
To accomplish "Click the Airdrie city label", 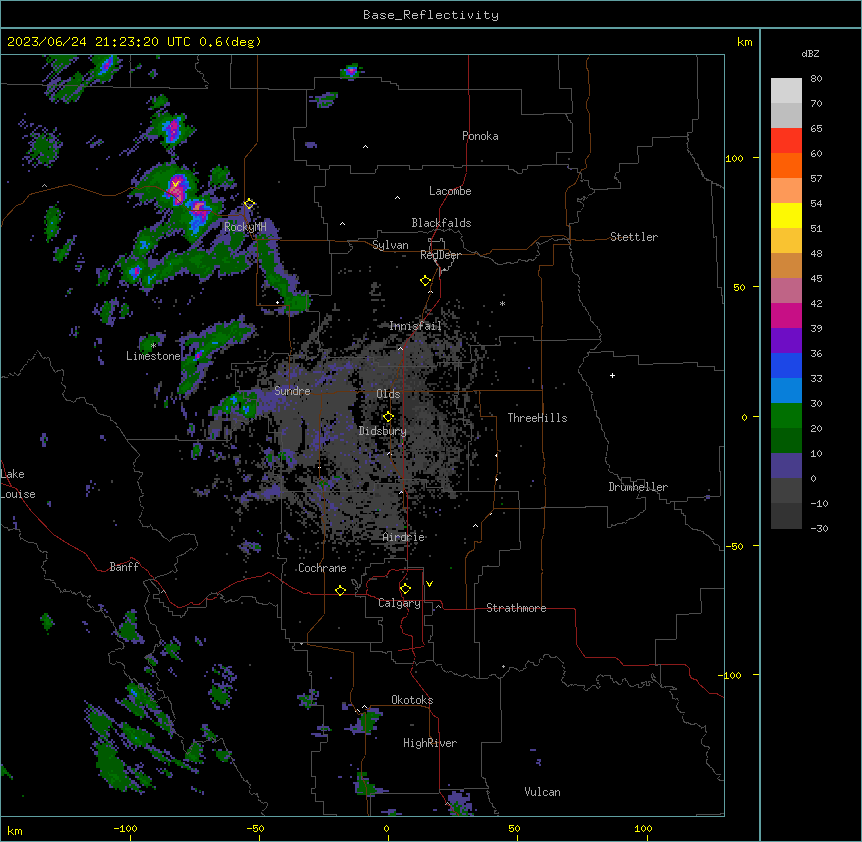I will click(x=404, y=537).
